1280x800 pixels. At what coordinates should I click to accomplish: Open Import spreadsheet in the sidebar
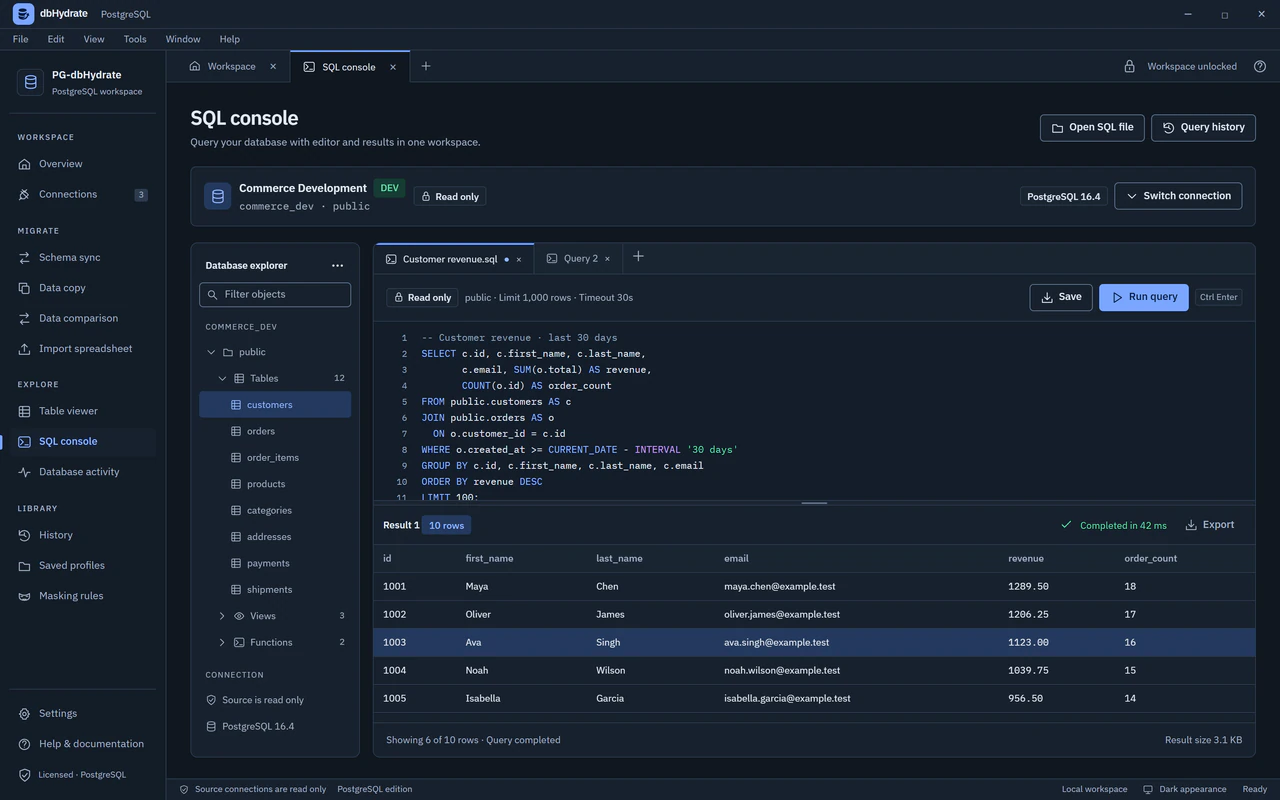[x=83, y=349]
